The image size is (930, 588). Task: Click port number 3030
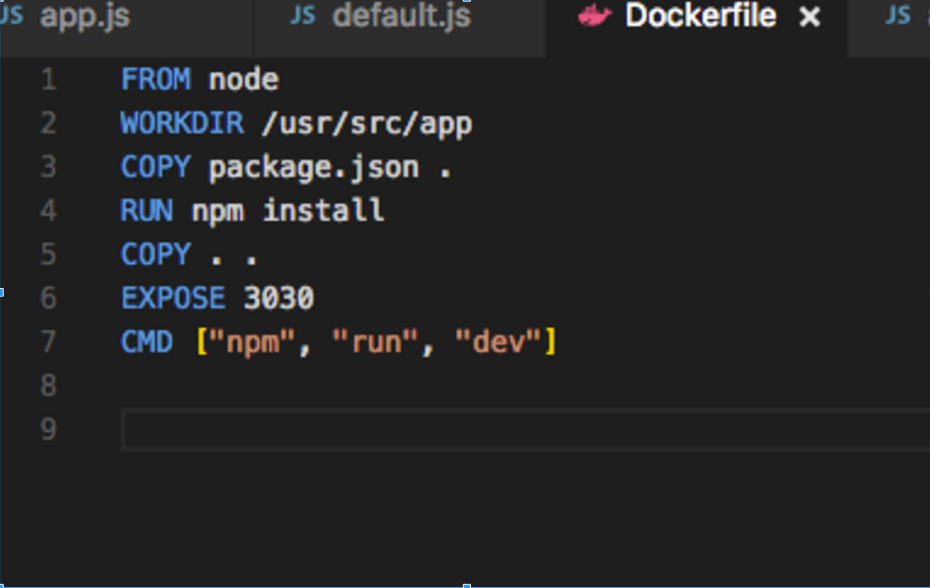[279, 298]
